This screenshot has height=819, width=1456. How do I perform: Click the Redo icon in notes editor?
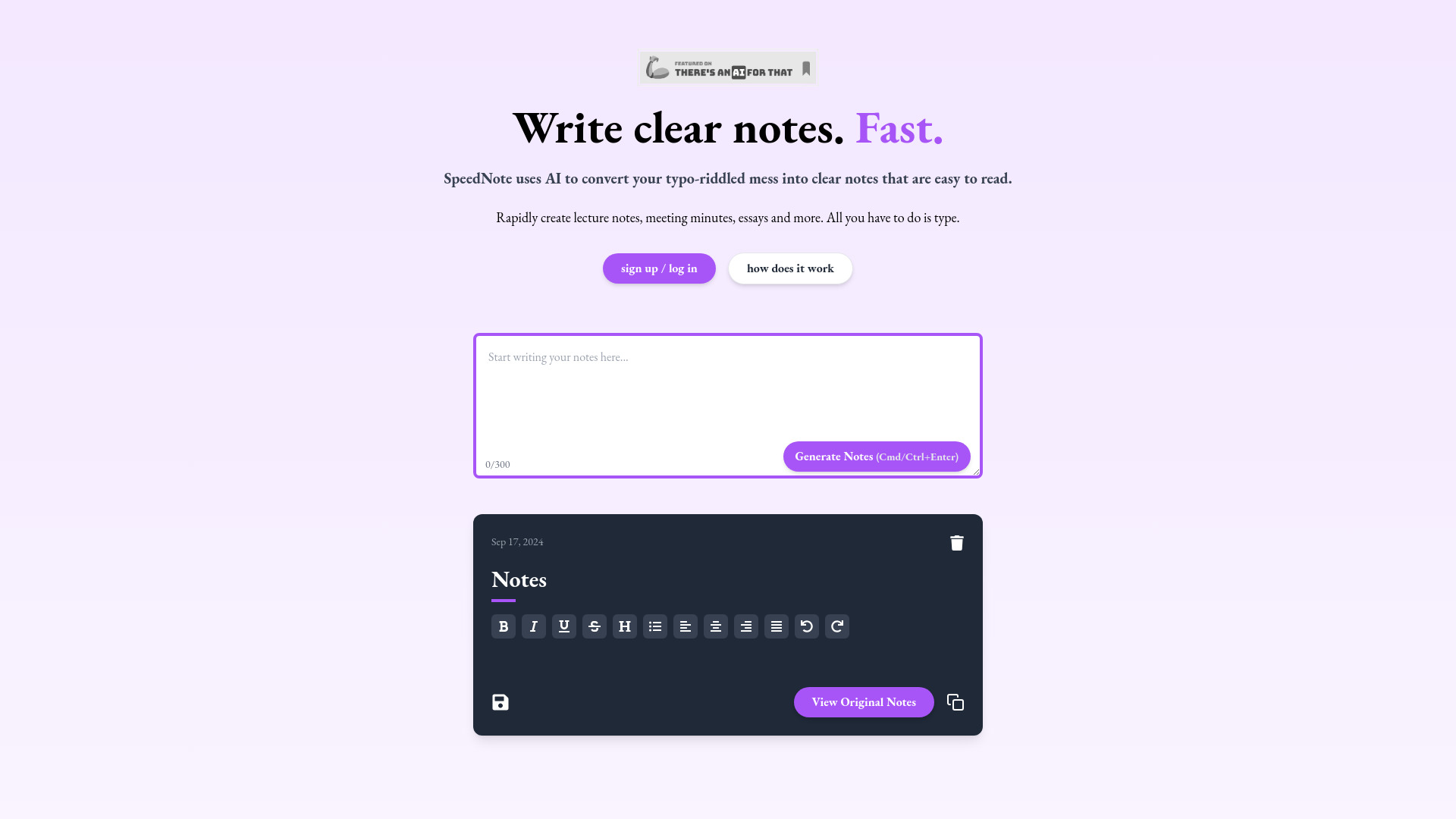coord(837,626)
